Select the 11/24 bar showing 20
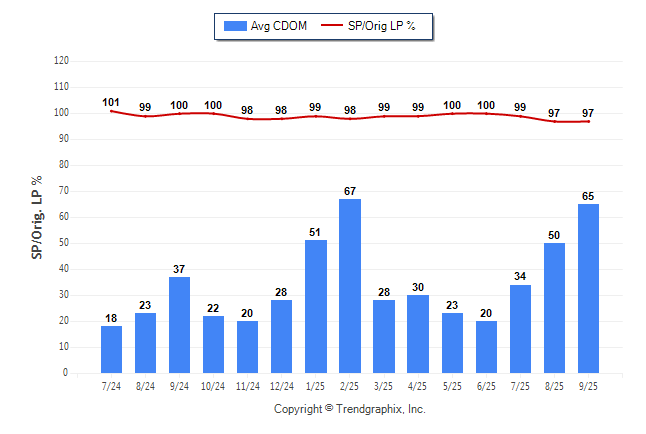This screenshot has width=646, height=434. (x=248, y=347)
